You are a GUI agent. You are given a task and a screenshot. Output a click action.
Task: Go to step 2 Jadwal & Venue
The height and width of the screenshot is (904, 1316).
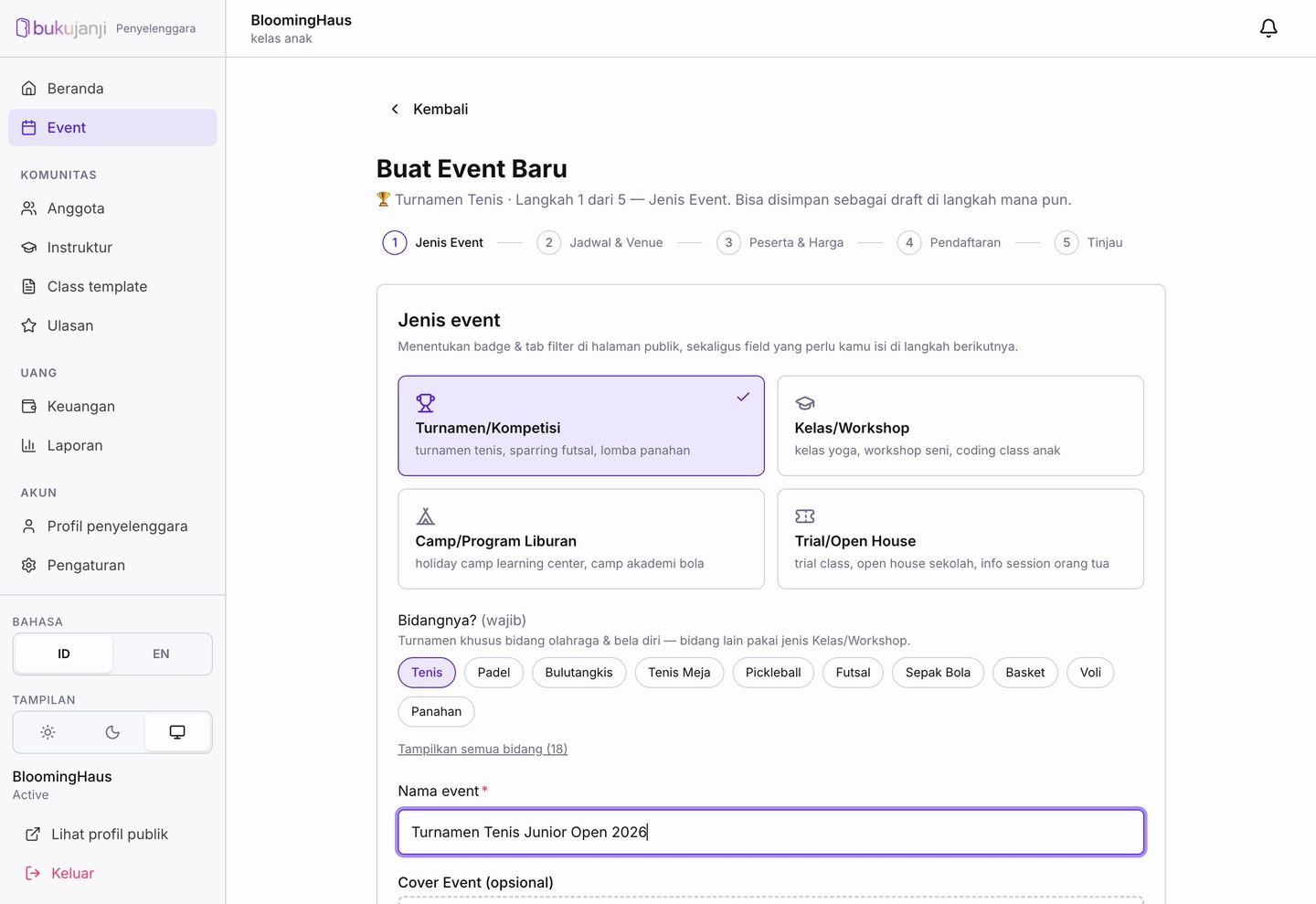tap(600, 243)
